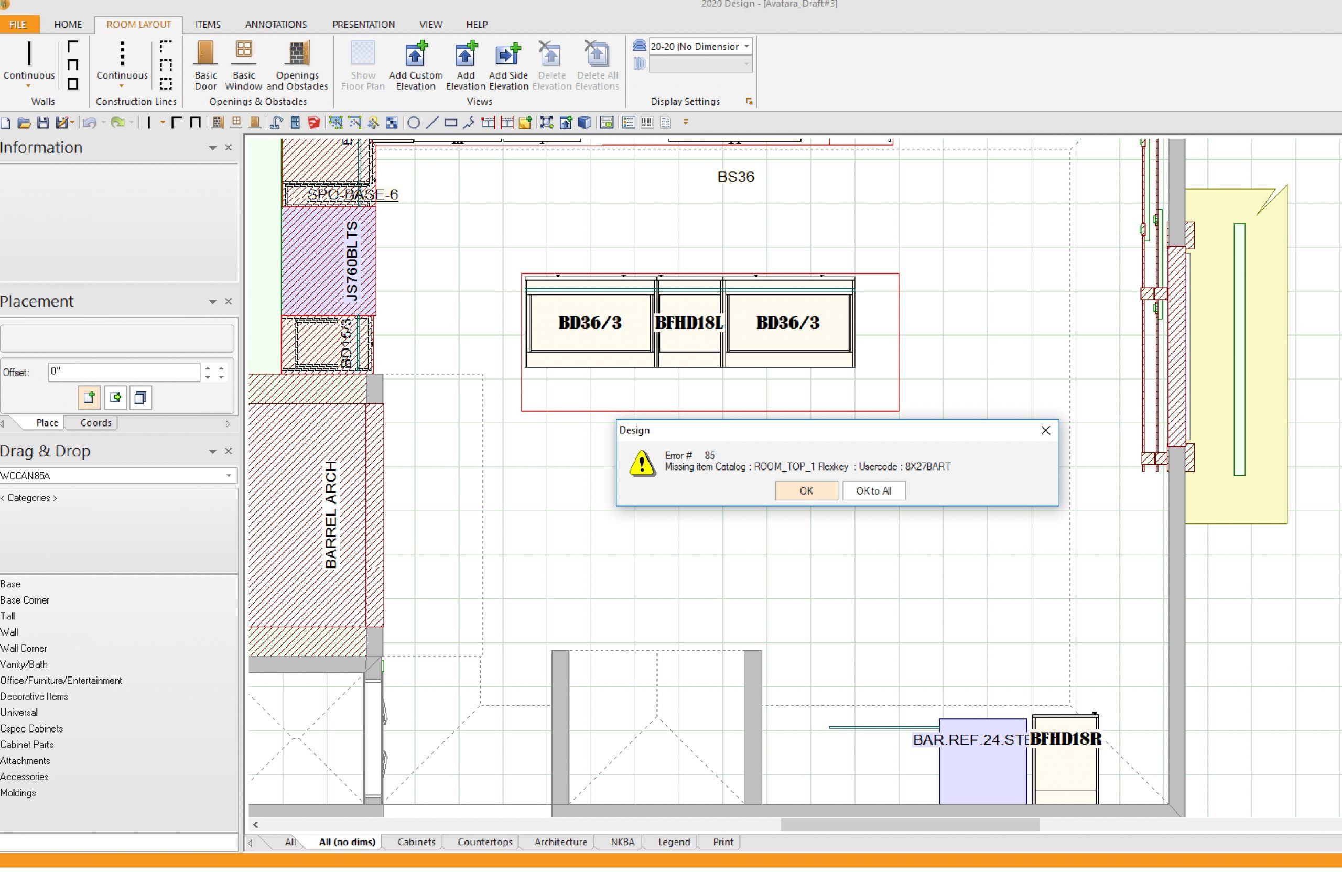Open the Information panel options arrow
Viewport: 1342px width, 896px height.
(x=213, y=148)
